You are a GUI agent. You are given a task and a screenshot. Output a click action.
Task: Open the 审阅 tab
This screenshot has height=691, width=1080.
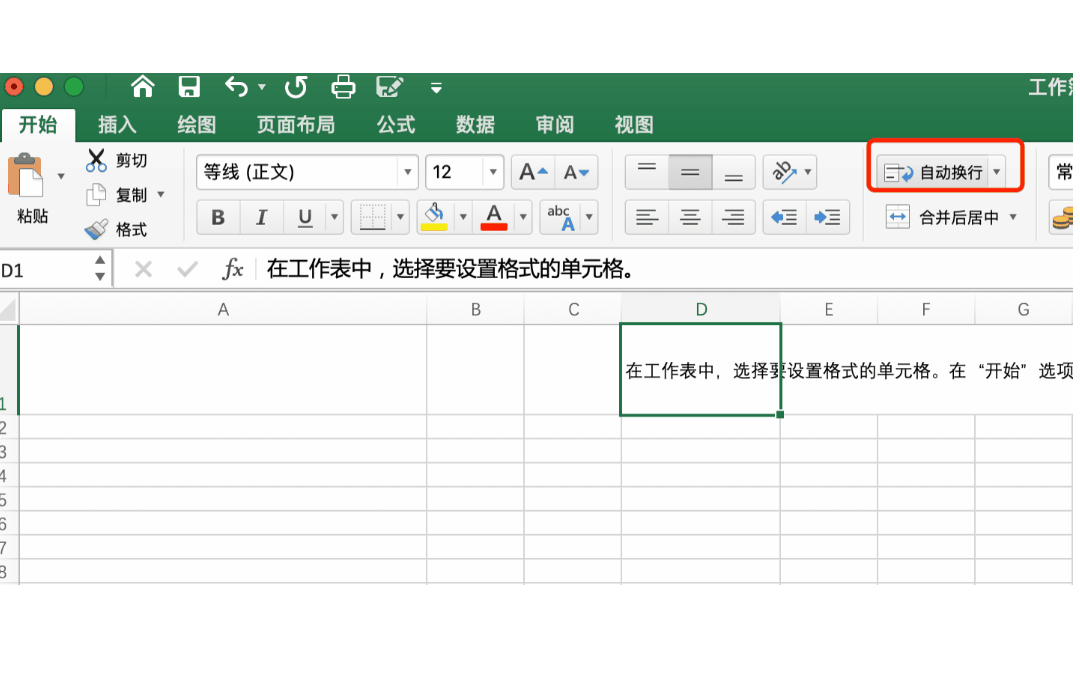(554, 125)
